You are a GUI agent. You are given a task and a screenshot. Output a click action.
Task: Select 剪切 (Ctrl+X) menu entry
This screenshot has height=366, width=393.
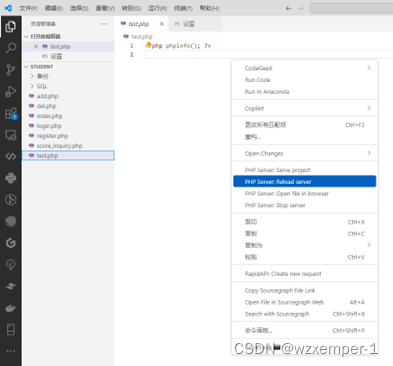point(305,222)
